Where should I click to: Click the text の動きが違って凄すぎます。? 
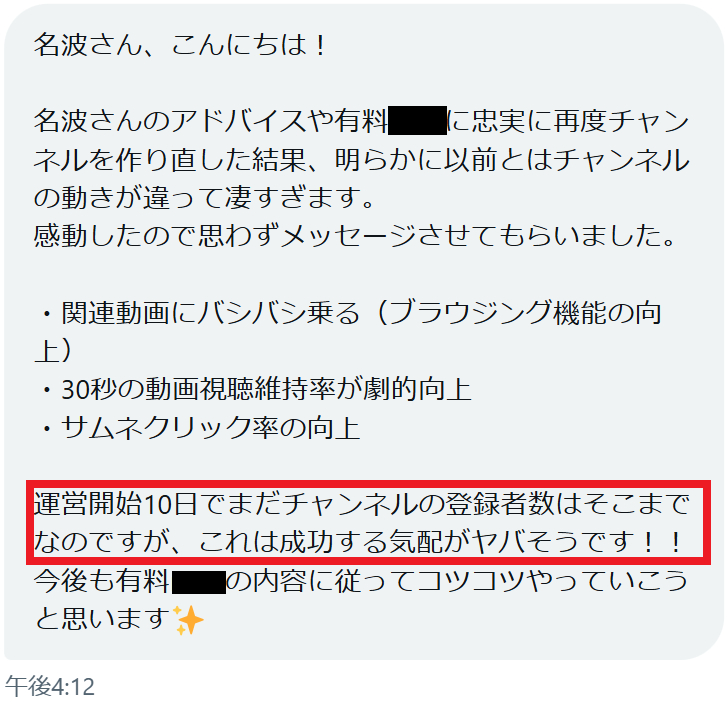tap(204, 197)
